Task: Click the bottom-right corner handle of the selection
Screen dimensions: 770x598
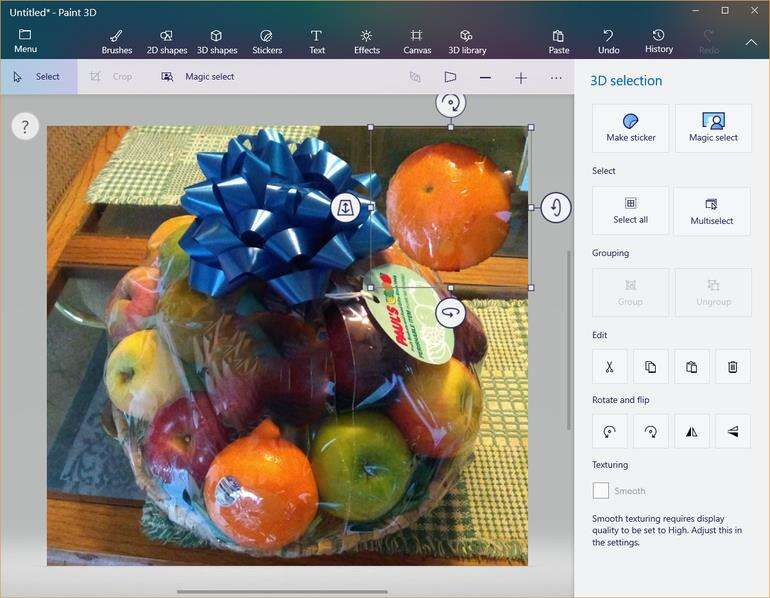Action: coord(531,288)
